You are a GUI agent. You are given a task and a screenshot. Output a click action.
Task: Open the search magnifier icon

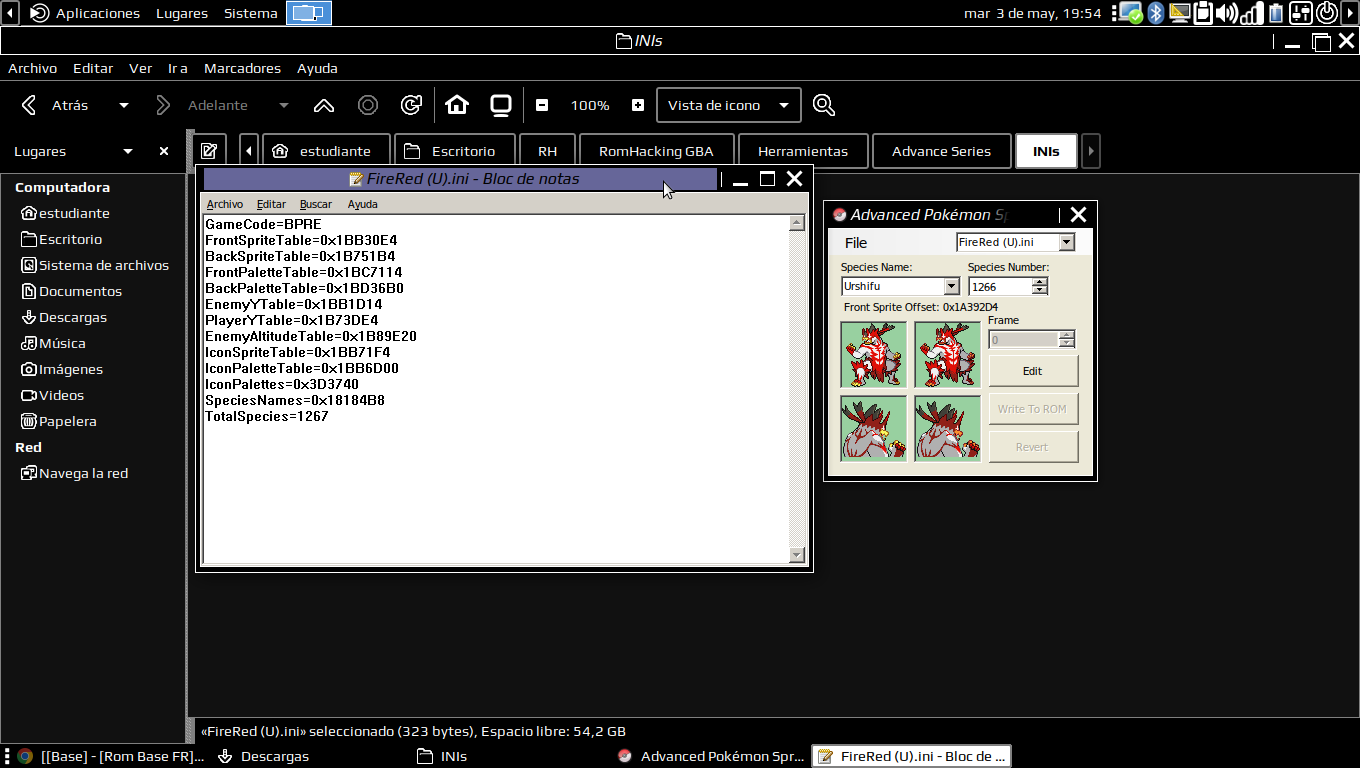pyautogui.click(x=823, y=105)
